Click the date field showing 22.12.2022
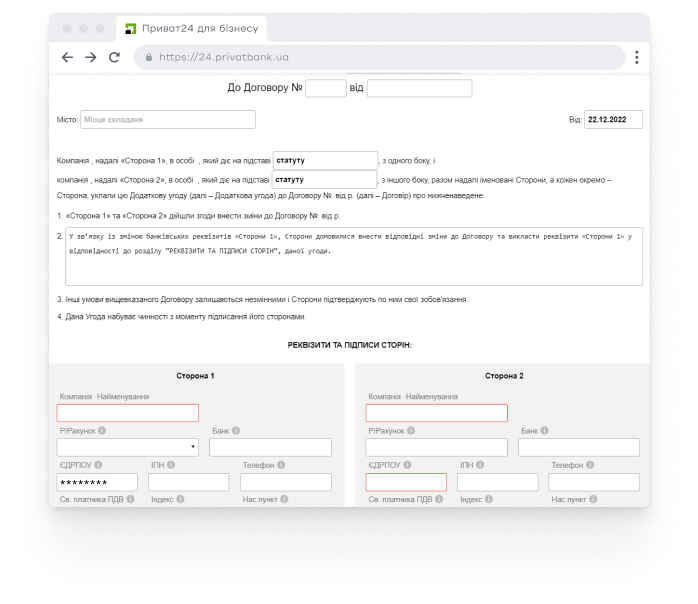The image size is (698, 604). (x=613, y=120)
